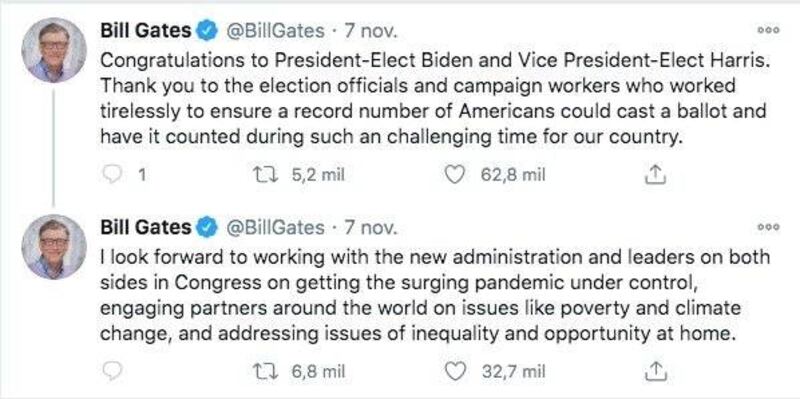Open the second tweet's text body

coord(435,296)
